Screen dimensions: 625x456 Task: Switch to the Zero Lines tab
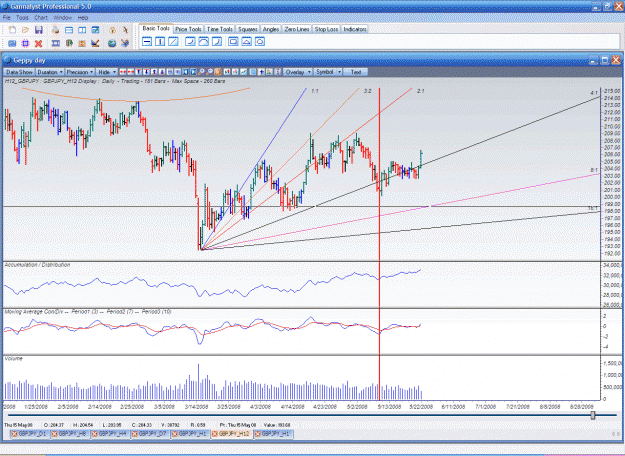(x=297, y=29)
